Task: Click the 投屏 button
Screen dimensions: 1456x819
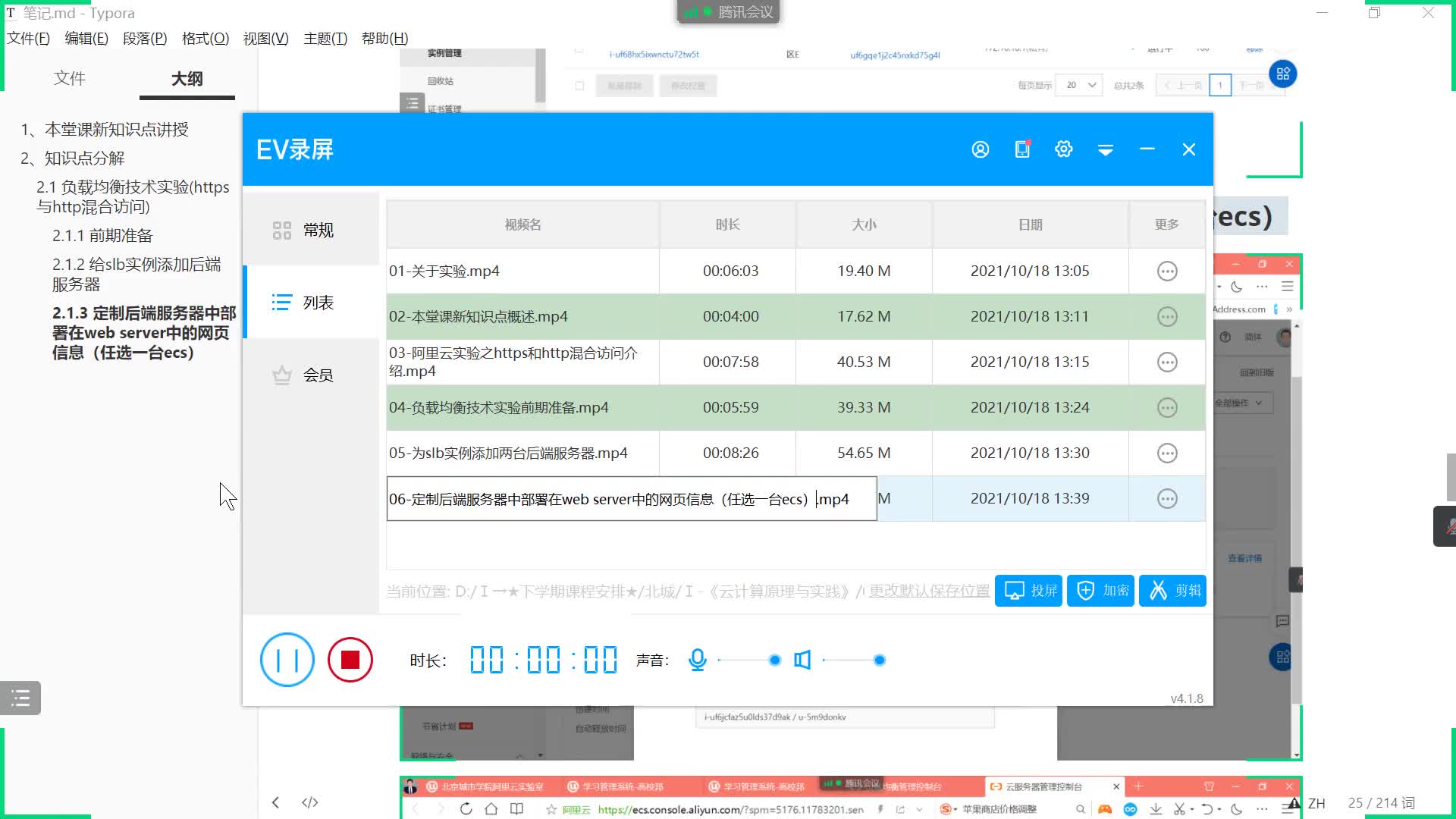Action: pos(1028,590)
